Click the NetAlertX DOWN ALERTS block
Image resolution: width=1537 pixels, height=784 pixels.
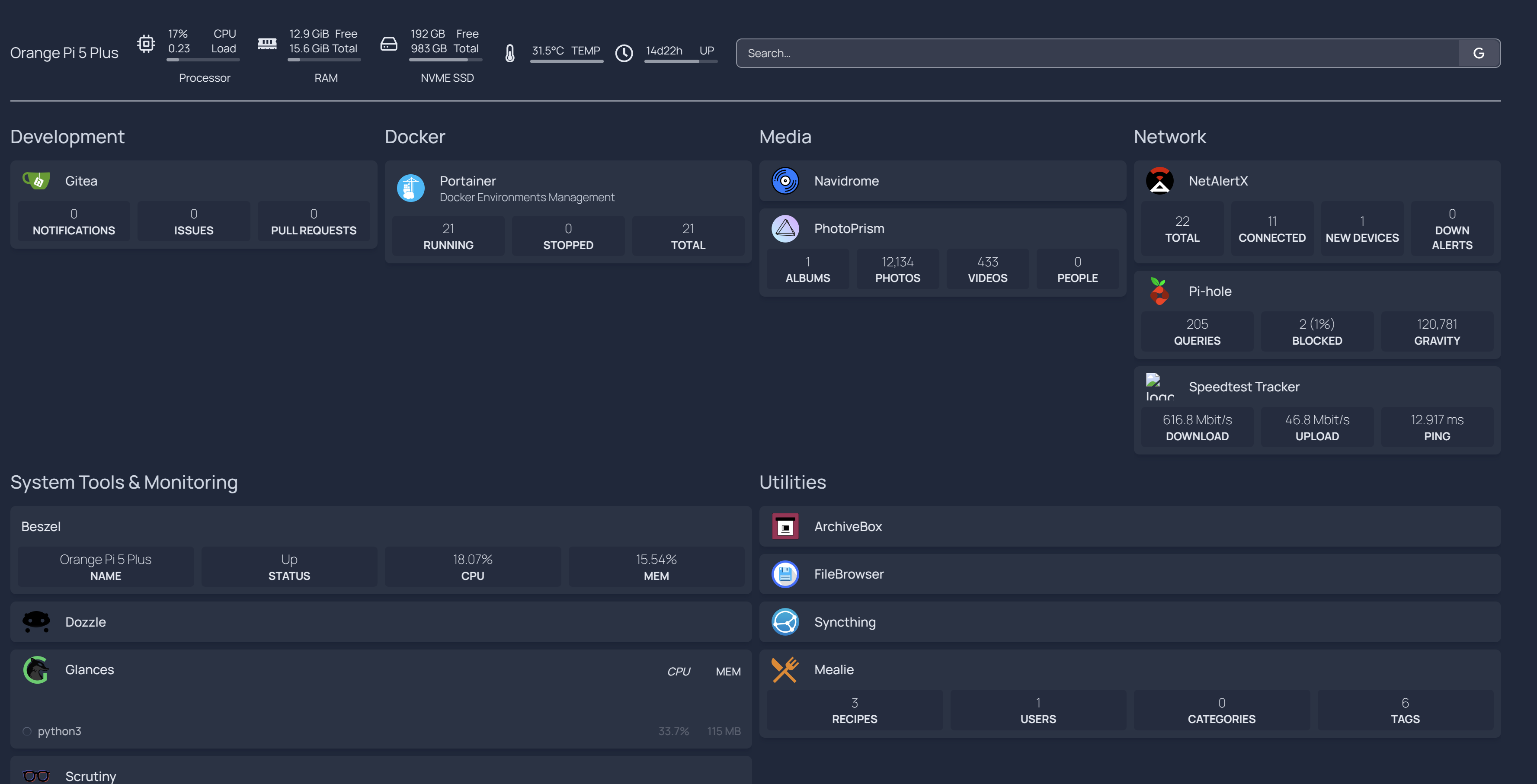(1452, 228)
